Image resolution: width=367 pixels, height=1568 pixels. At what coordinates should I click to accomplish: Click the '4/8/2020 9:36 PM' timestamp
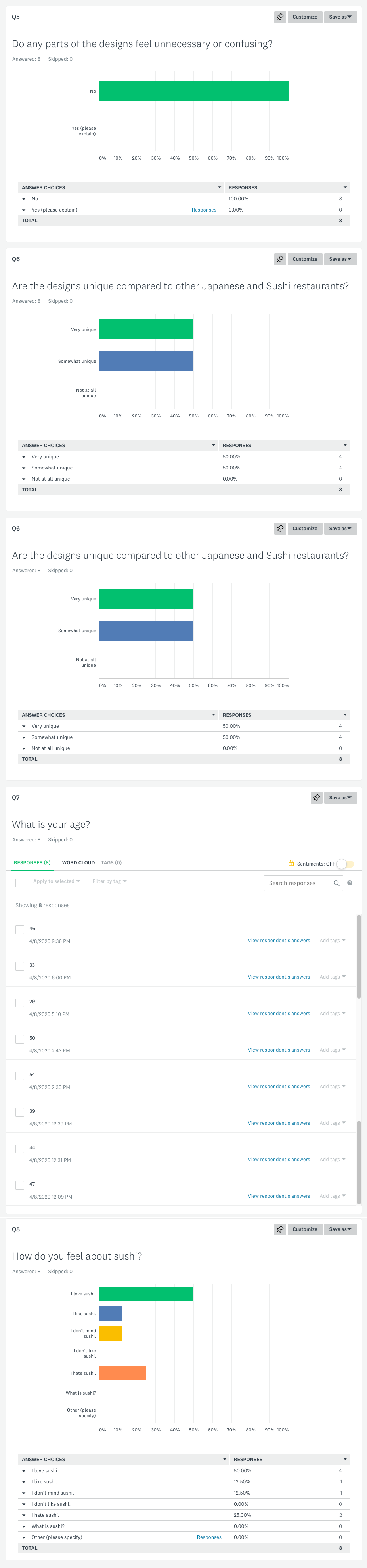(50, 941)
